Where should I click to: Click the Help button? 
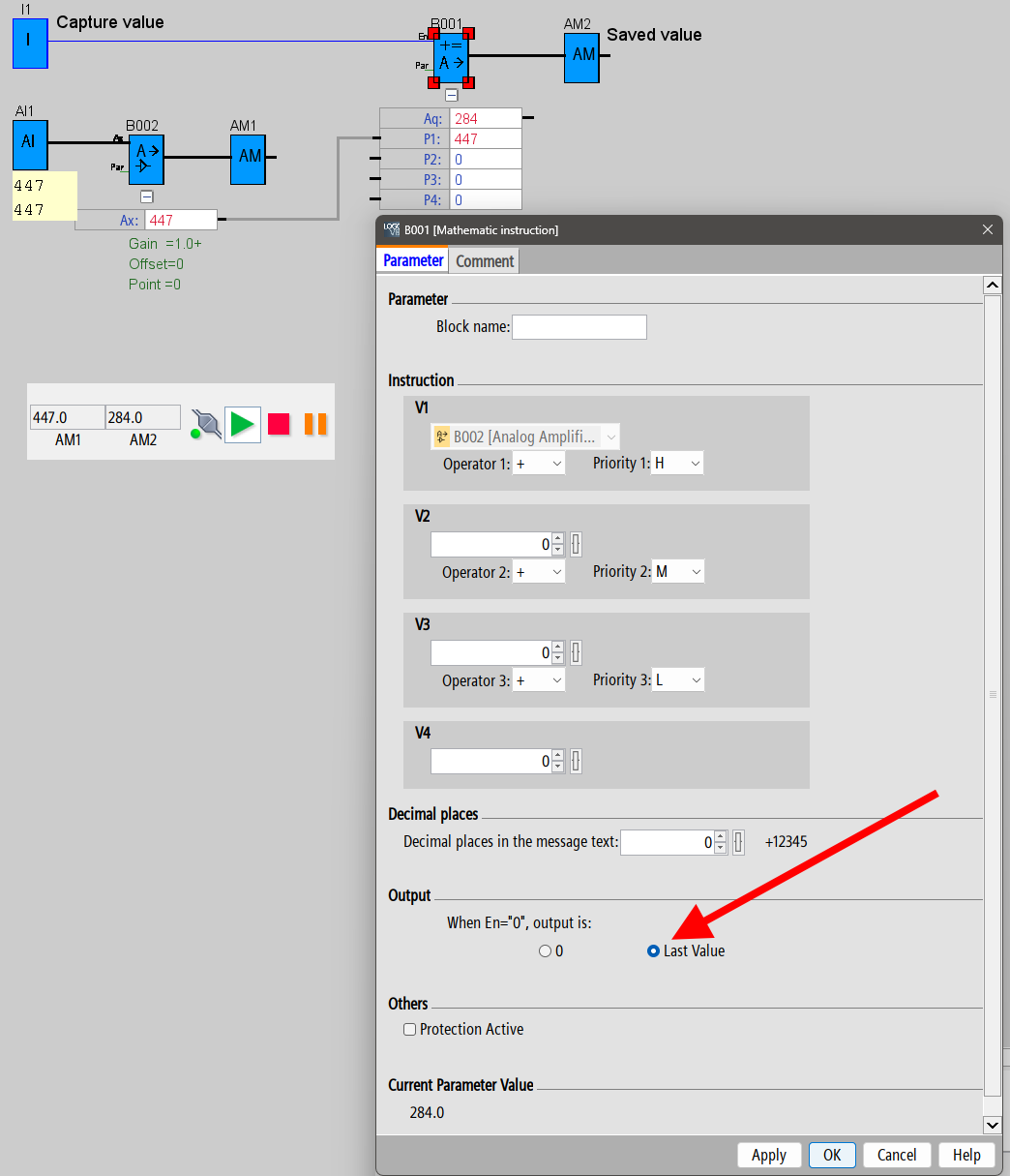966,1155
